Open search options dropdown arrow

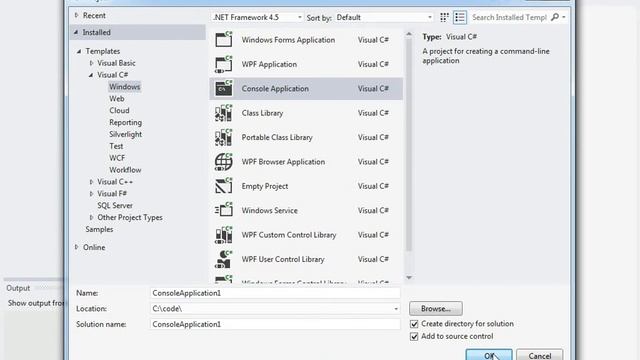(x=564, y=18)
